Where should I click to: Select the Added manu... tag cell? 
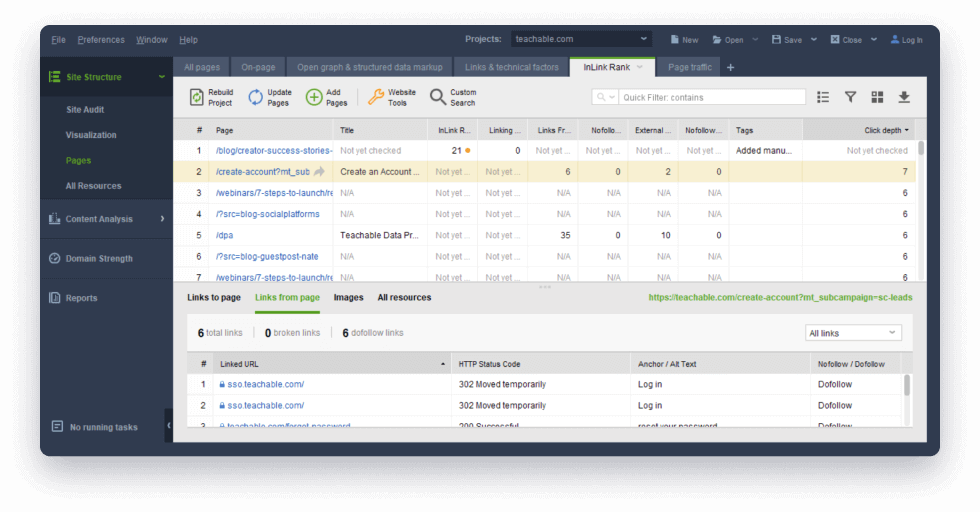[x=764, y=151]
